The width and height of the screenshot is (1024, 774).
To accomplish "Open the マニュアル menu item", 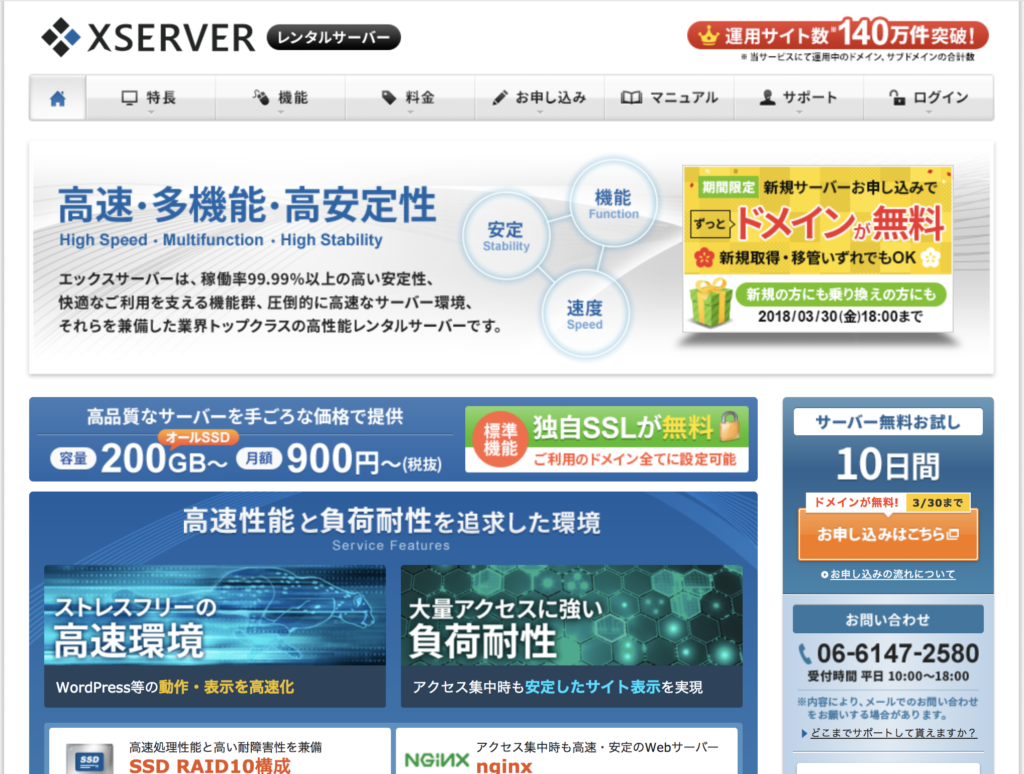I will click(x=669, y=98).
